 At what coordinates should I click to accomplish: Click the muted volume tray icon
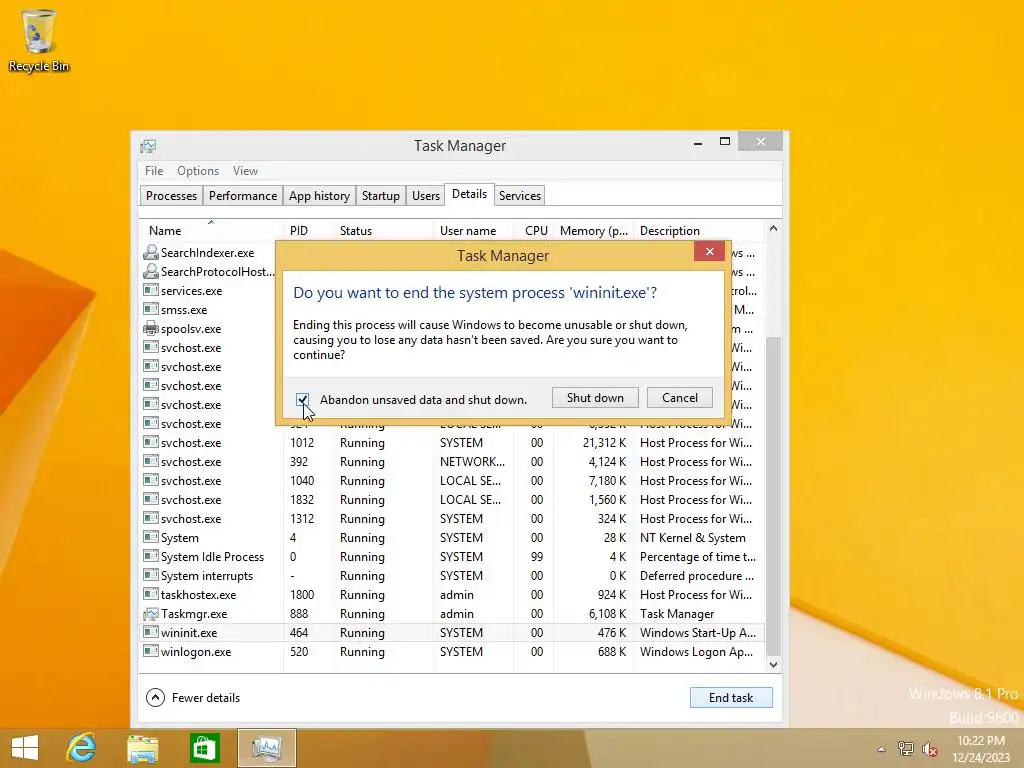930,749
